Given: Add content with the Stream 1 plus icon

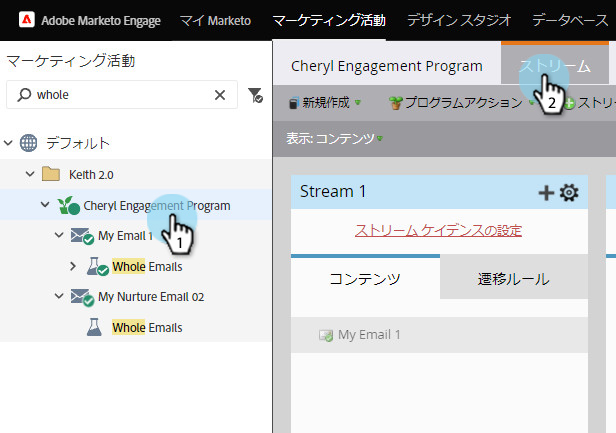Looking at the screenshot, I should 546,193.
